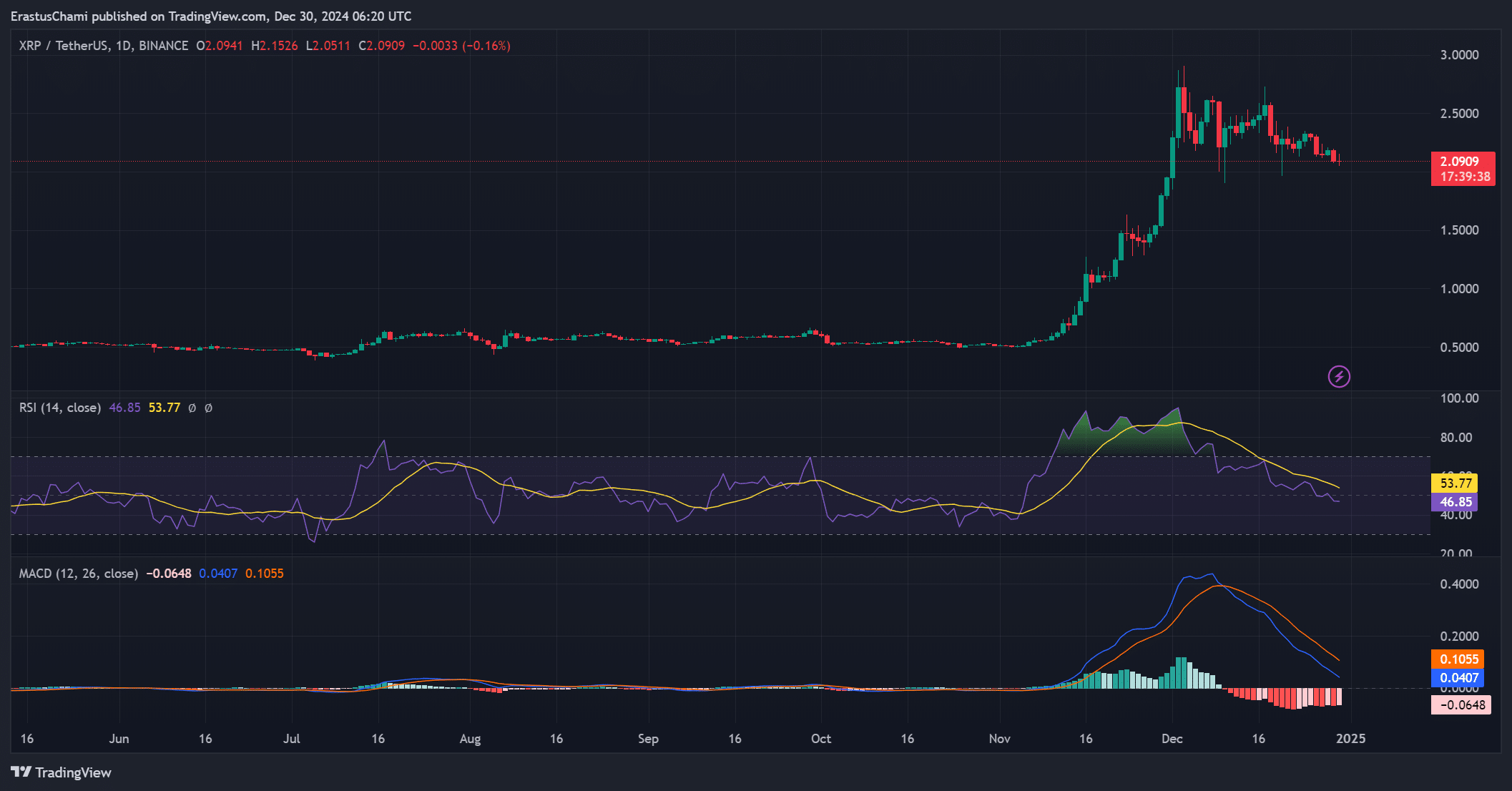Click the Open value O2.0941
This screenshot has width=1512, height=791.
220,46
